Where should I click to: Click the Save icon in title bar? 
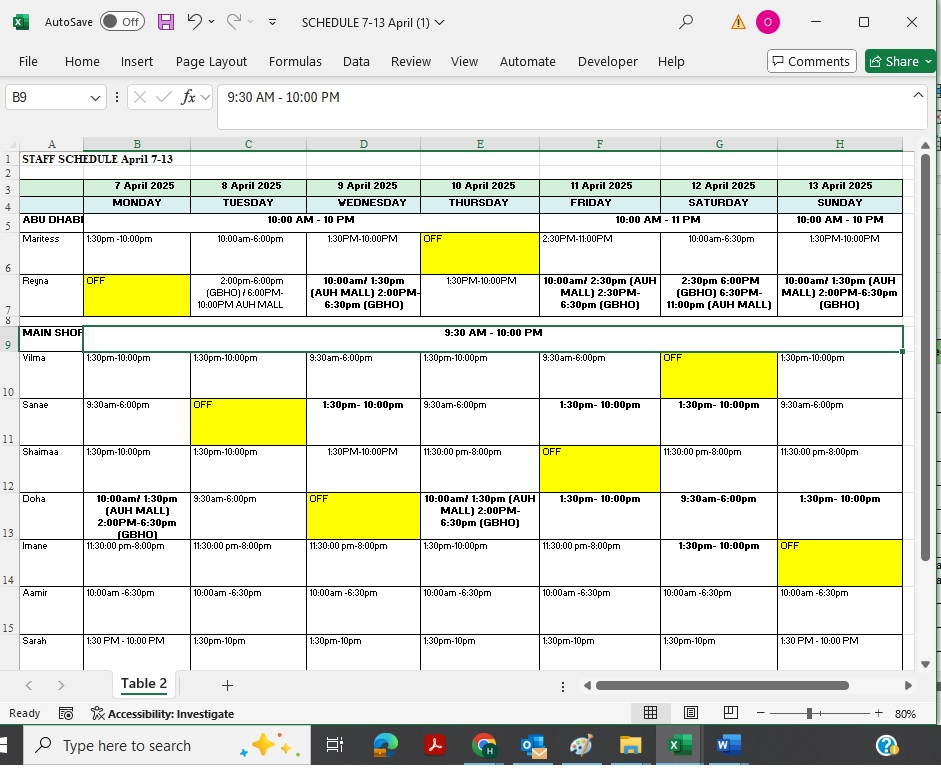tap(166, 22)
